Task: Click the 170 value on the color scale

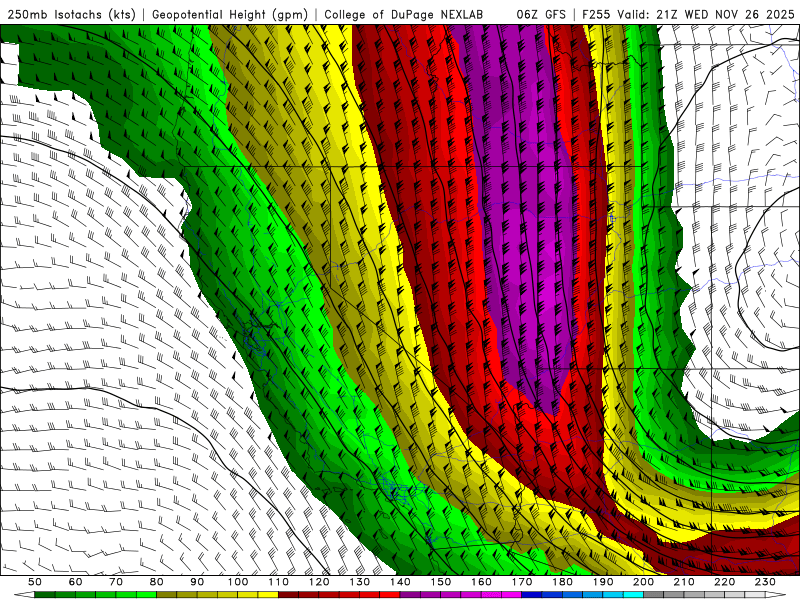Action: click(x=522, y=582)
